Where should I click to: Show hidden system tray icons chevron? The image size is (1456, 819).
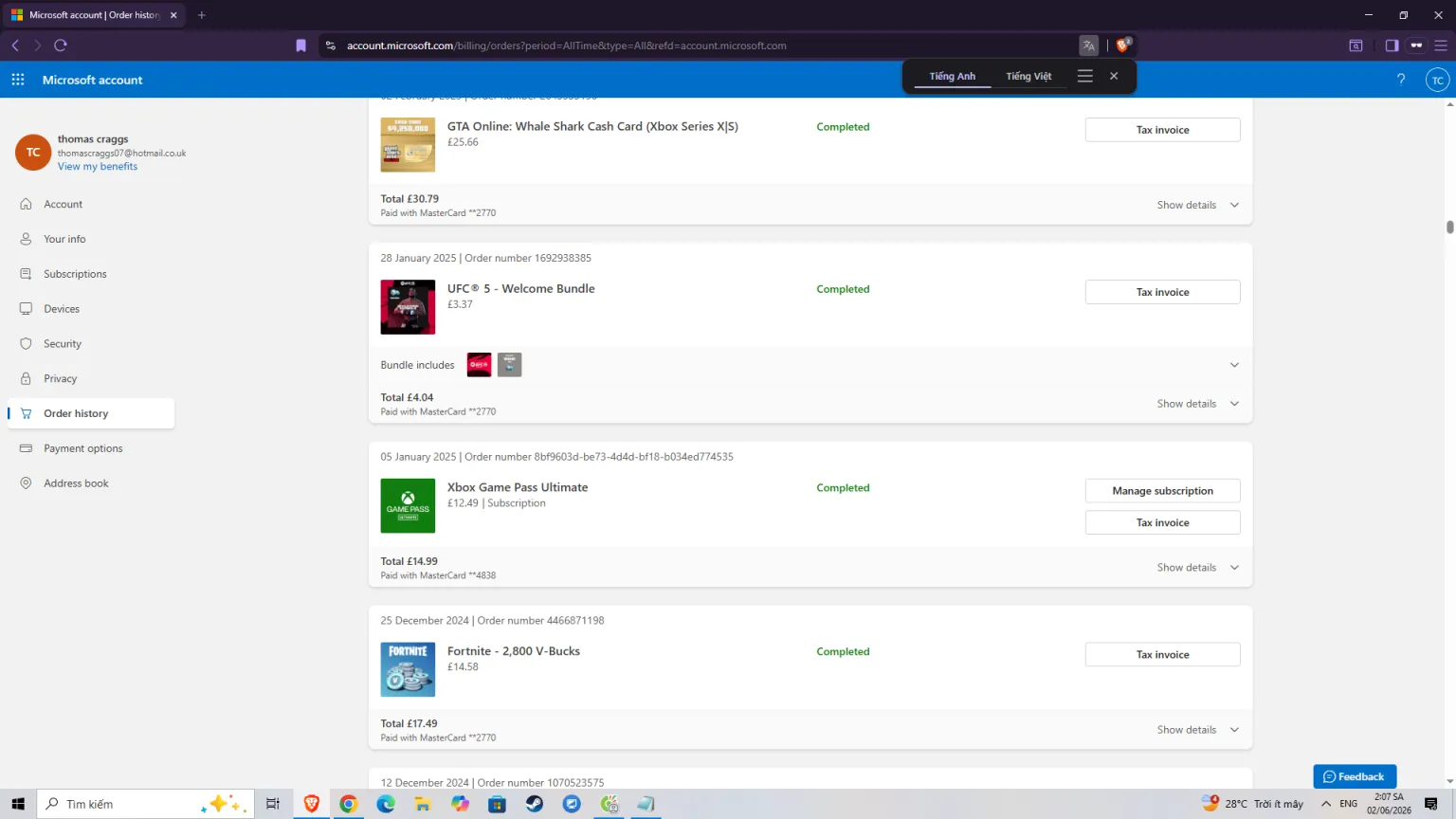(1326, 804)
